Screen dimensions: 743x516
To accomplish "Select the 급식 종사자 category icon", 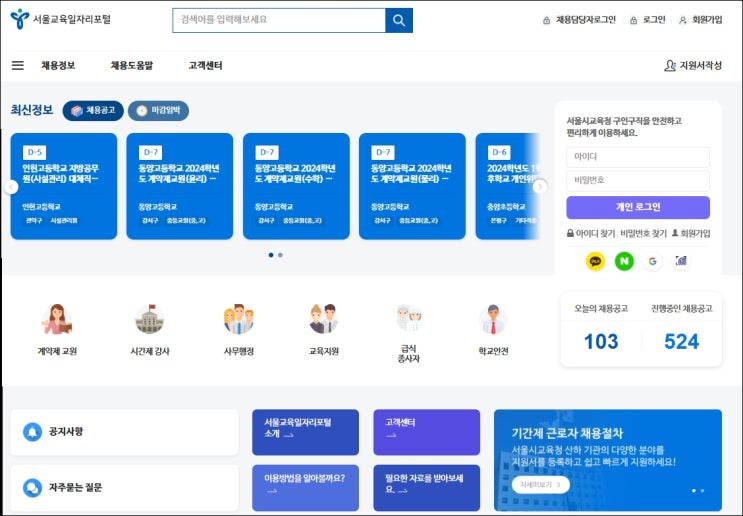I will (x=408, y=317).
